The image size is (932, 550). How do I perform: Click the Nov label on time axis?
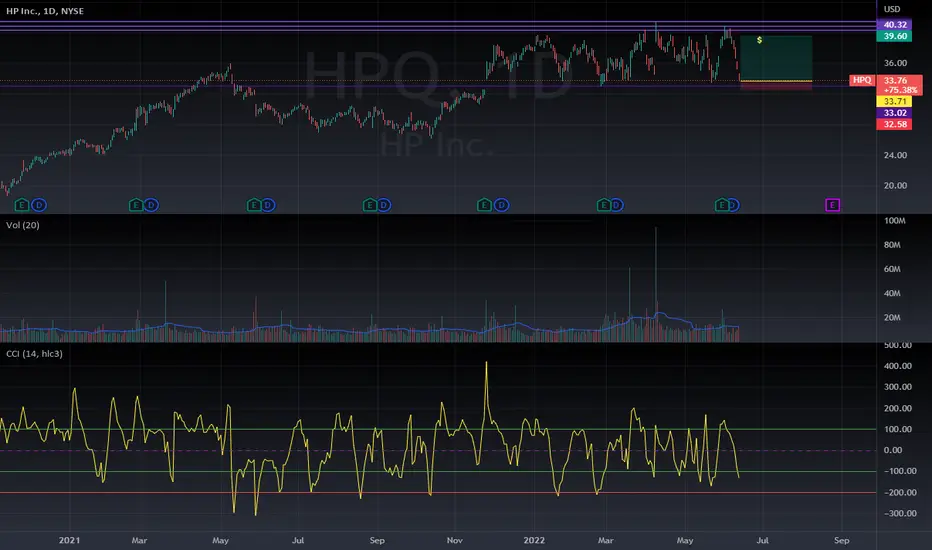455,540
